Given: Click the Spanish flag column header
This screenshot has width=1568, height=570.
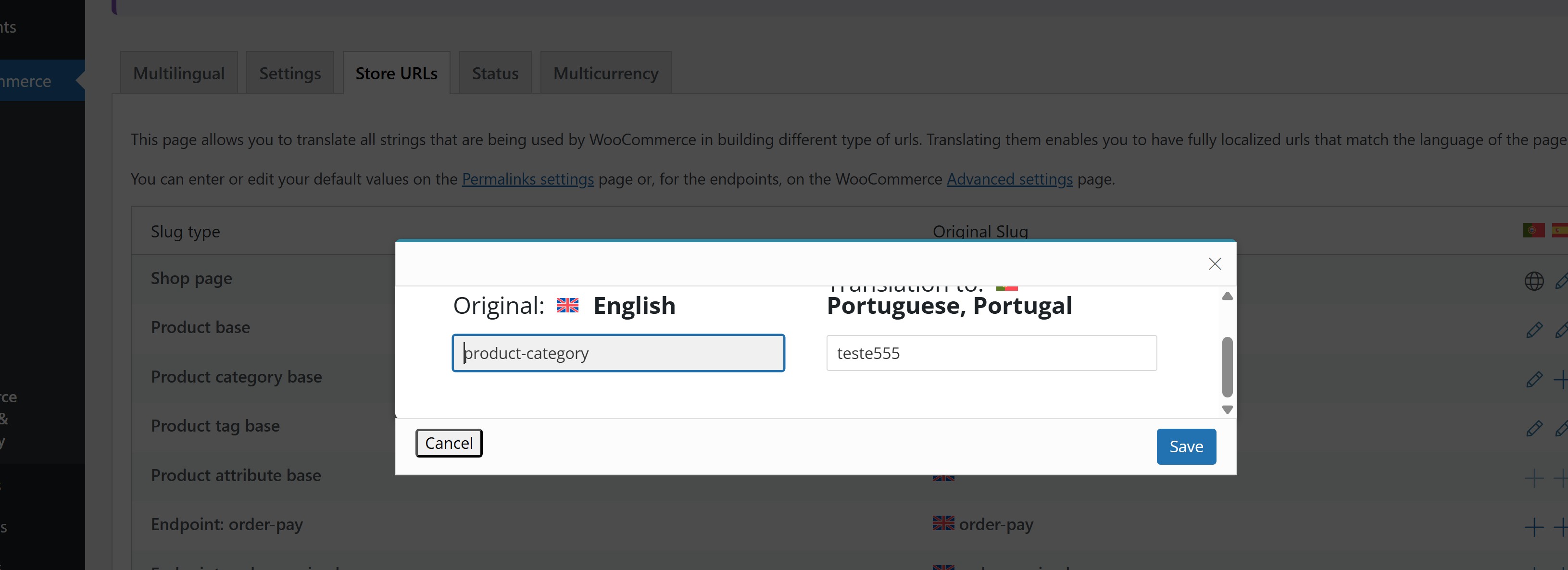Looking at the screenshot, I should [x=1561, y=230].
